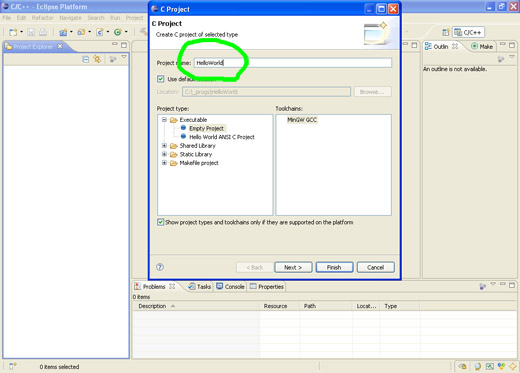The width and height of the screenshot is (520, 373).
Task: Select the Shared Library folder item
Action: pyautogui.click(x=197, y=146)
